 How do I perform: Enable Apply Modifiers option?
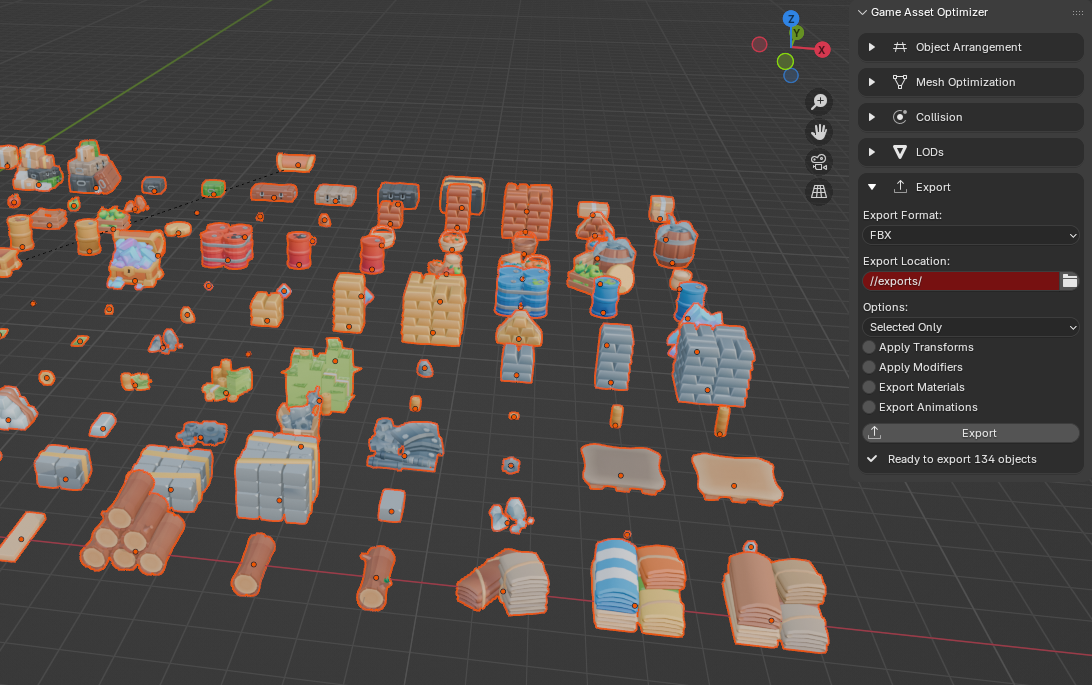click(x=869, y=367)
